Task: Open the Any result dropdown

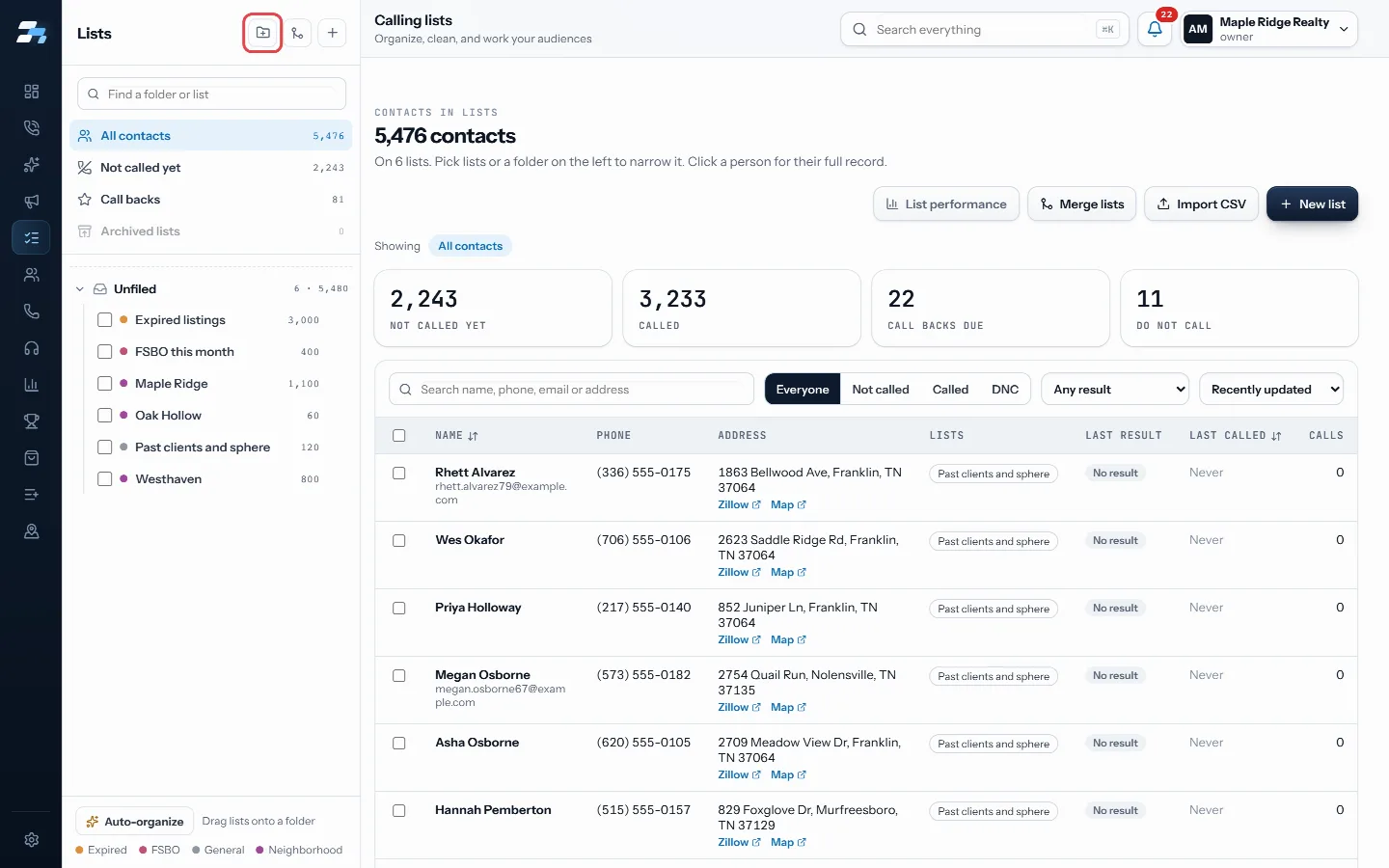Action: [x=1115, y=390]
